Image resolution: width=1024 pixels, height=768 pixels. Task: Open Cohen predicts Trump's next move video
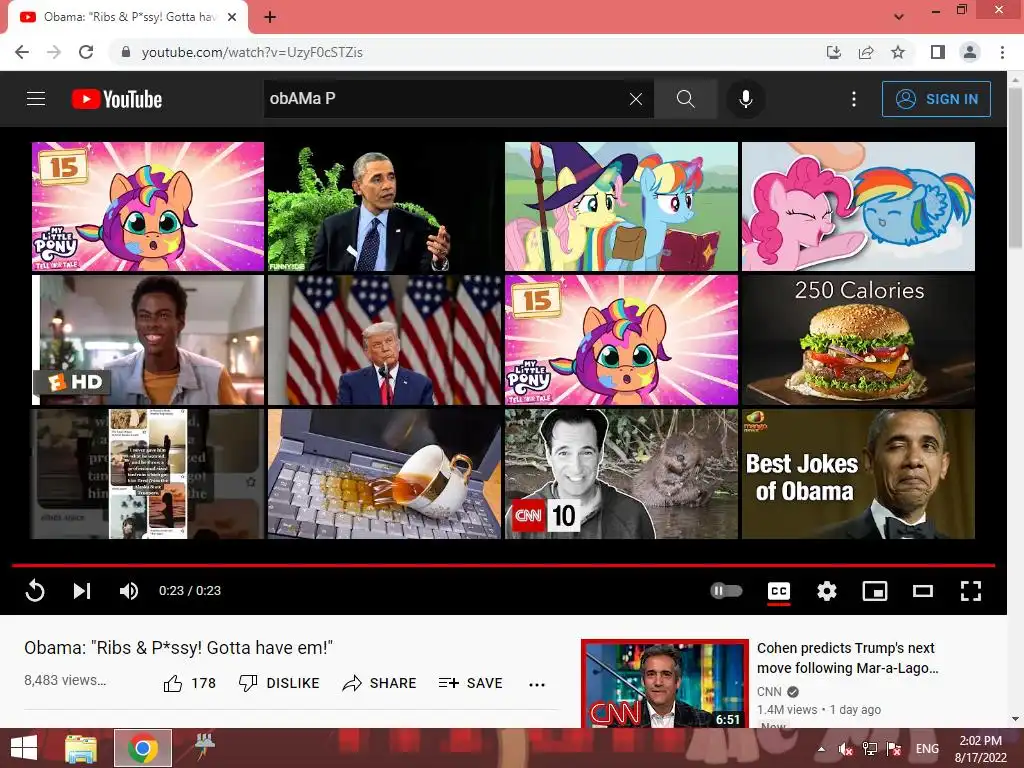pos(847,658)
